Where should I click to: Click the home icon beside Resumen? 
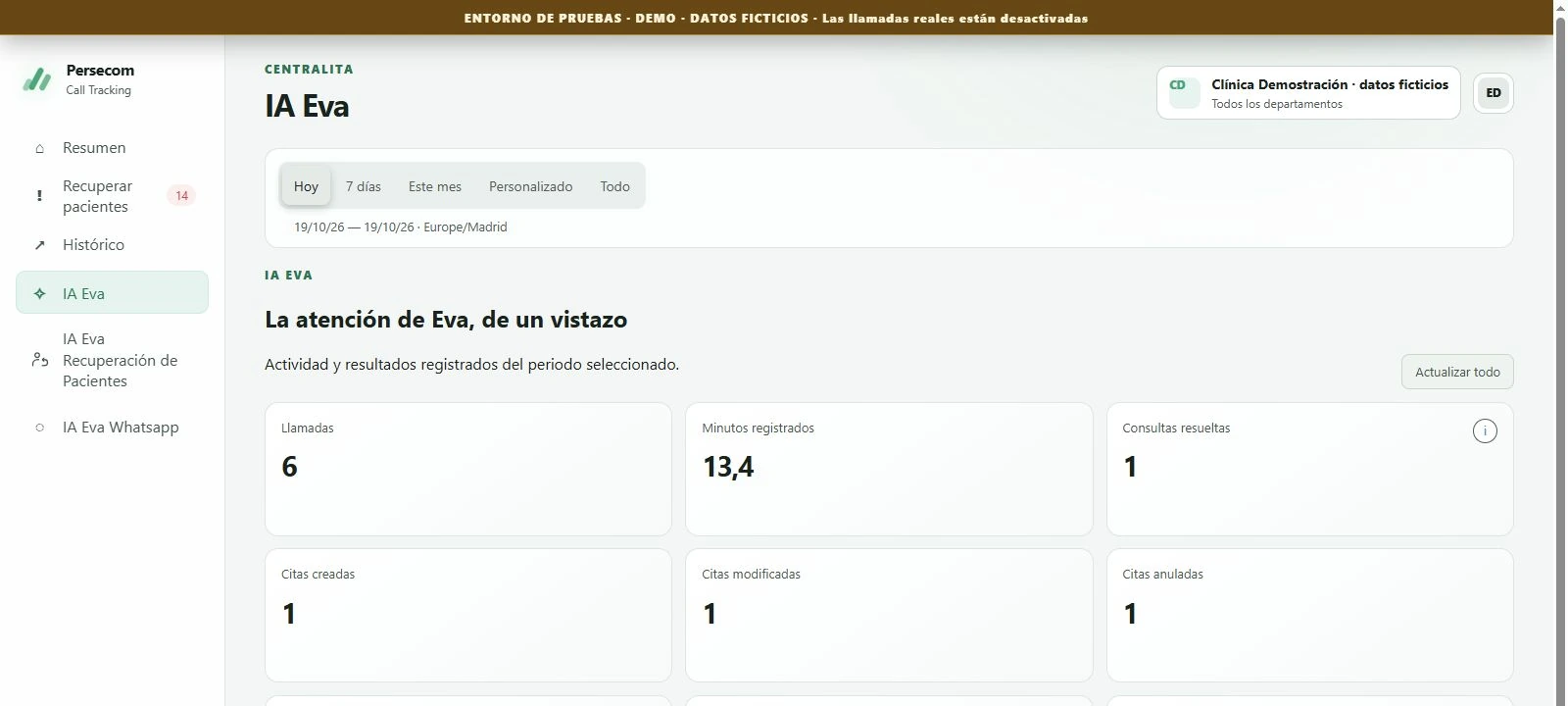(39, 149)
